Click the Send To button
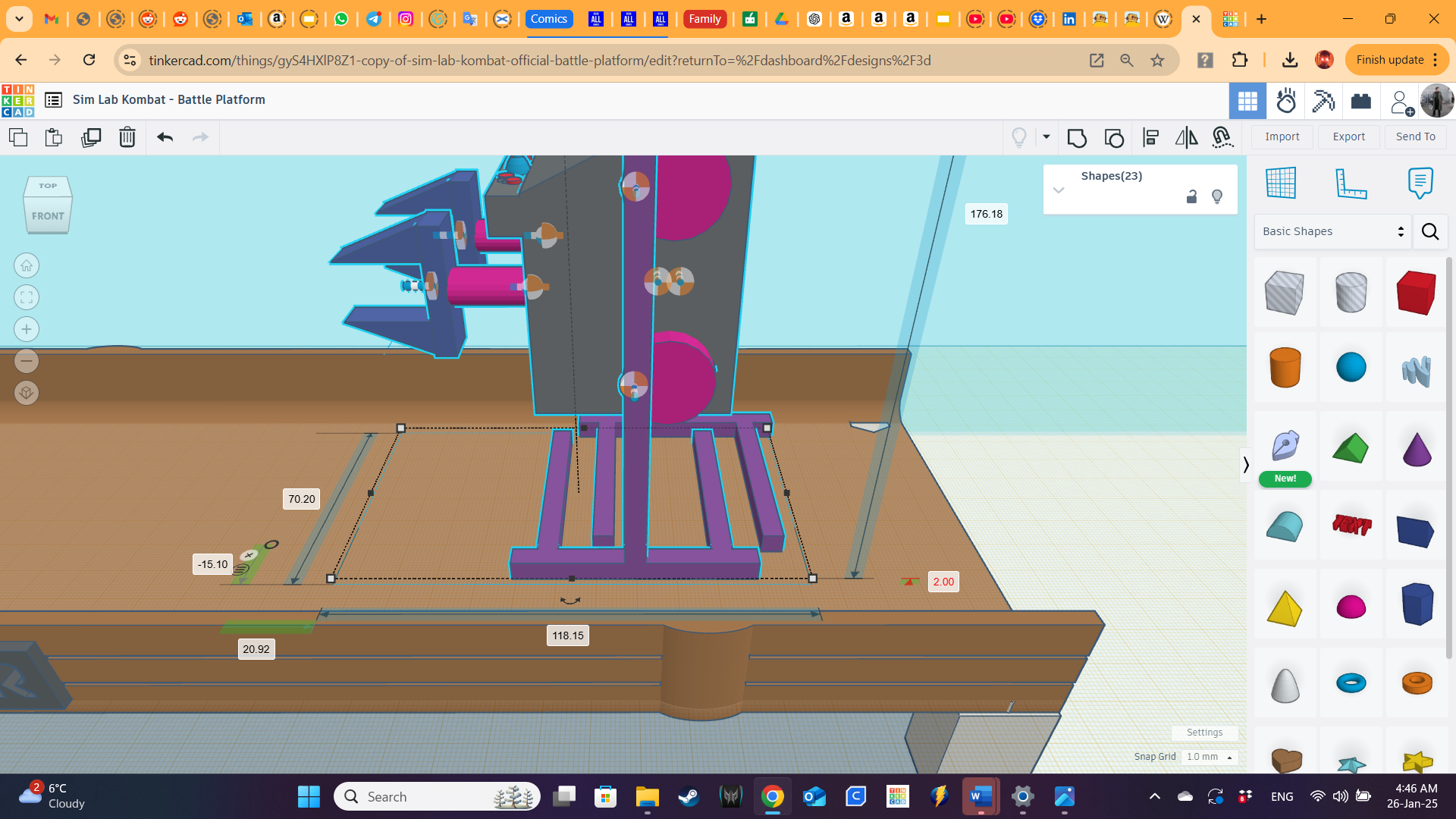This screenshot has width=1456, height=819. (1415, 136)
